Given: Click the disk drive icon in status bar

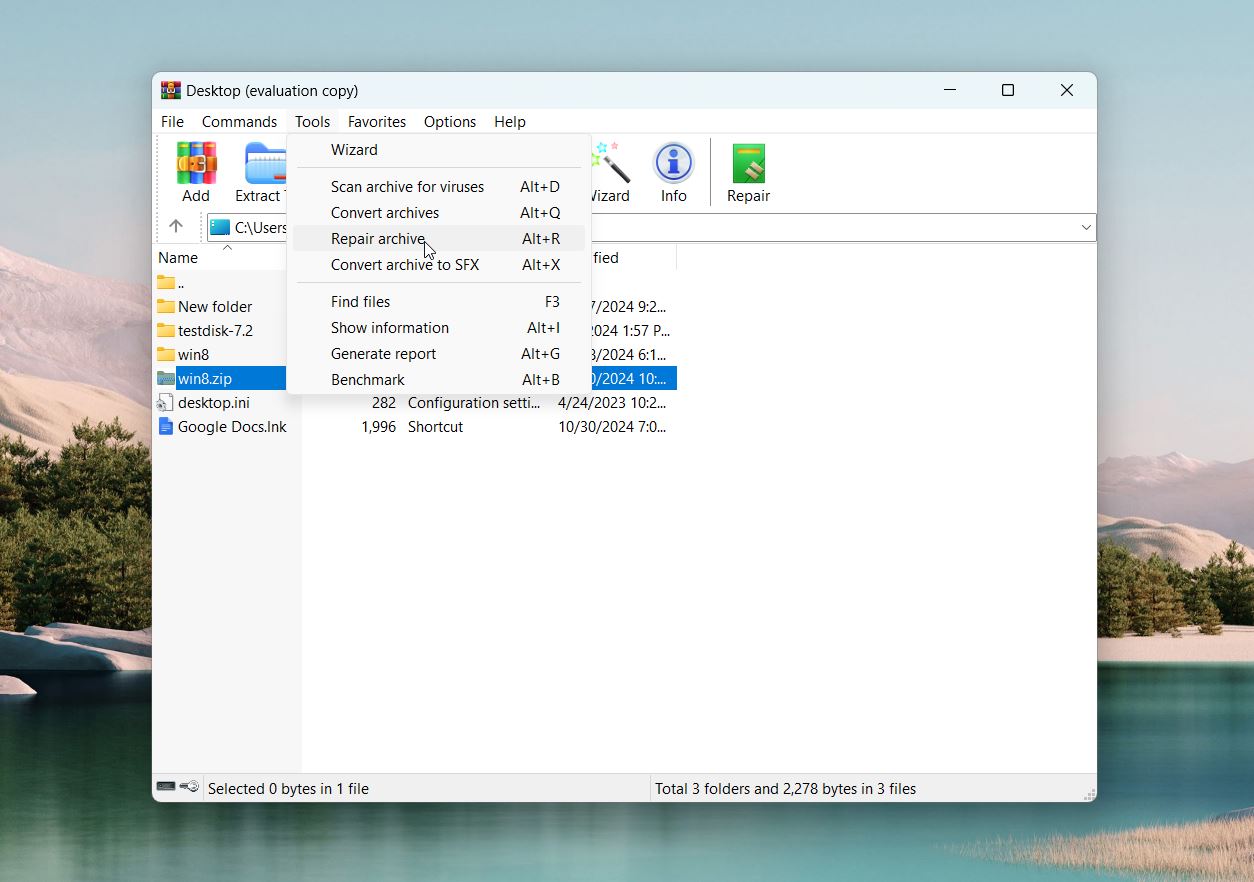Looking at the screenshot, I should pos(166,788).
